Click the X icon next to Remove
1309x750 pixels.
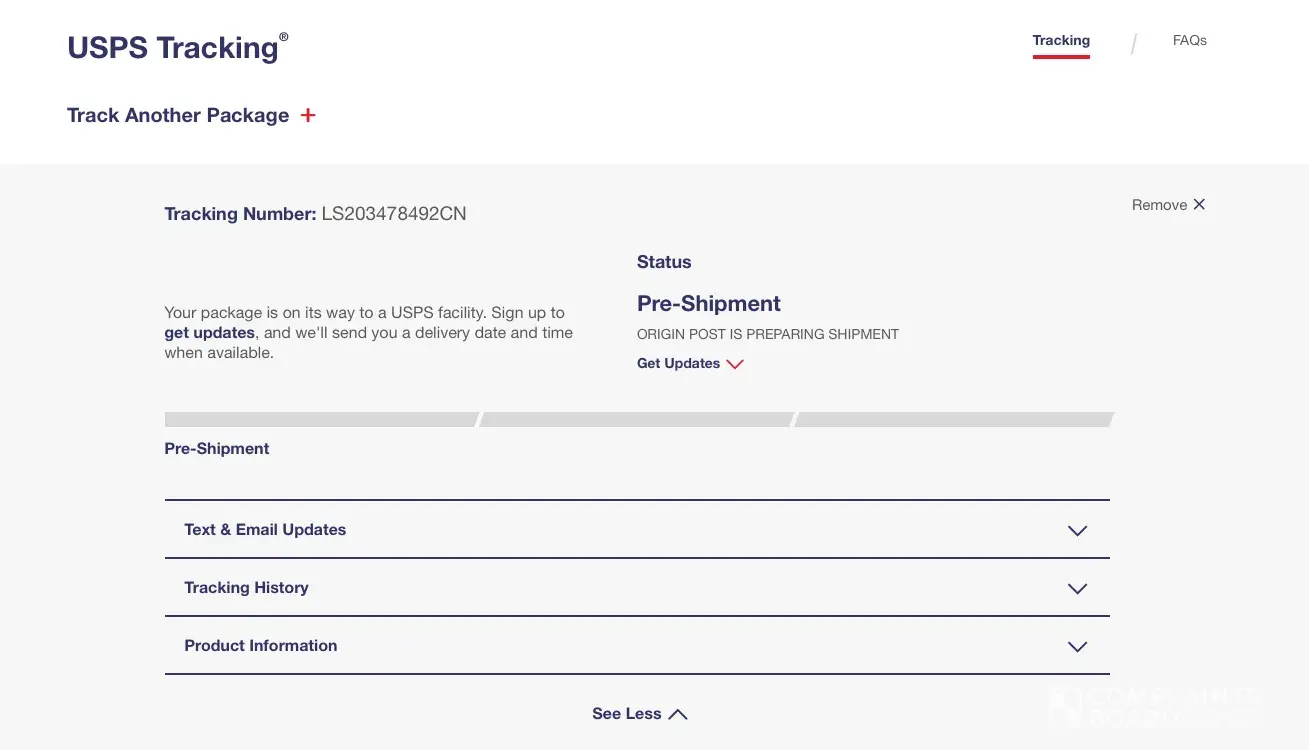(x=1199, y=204)
